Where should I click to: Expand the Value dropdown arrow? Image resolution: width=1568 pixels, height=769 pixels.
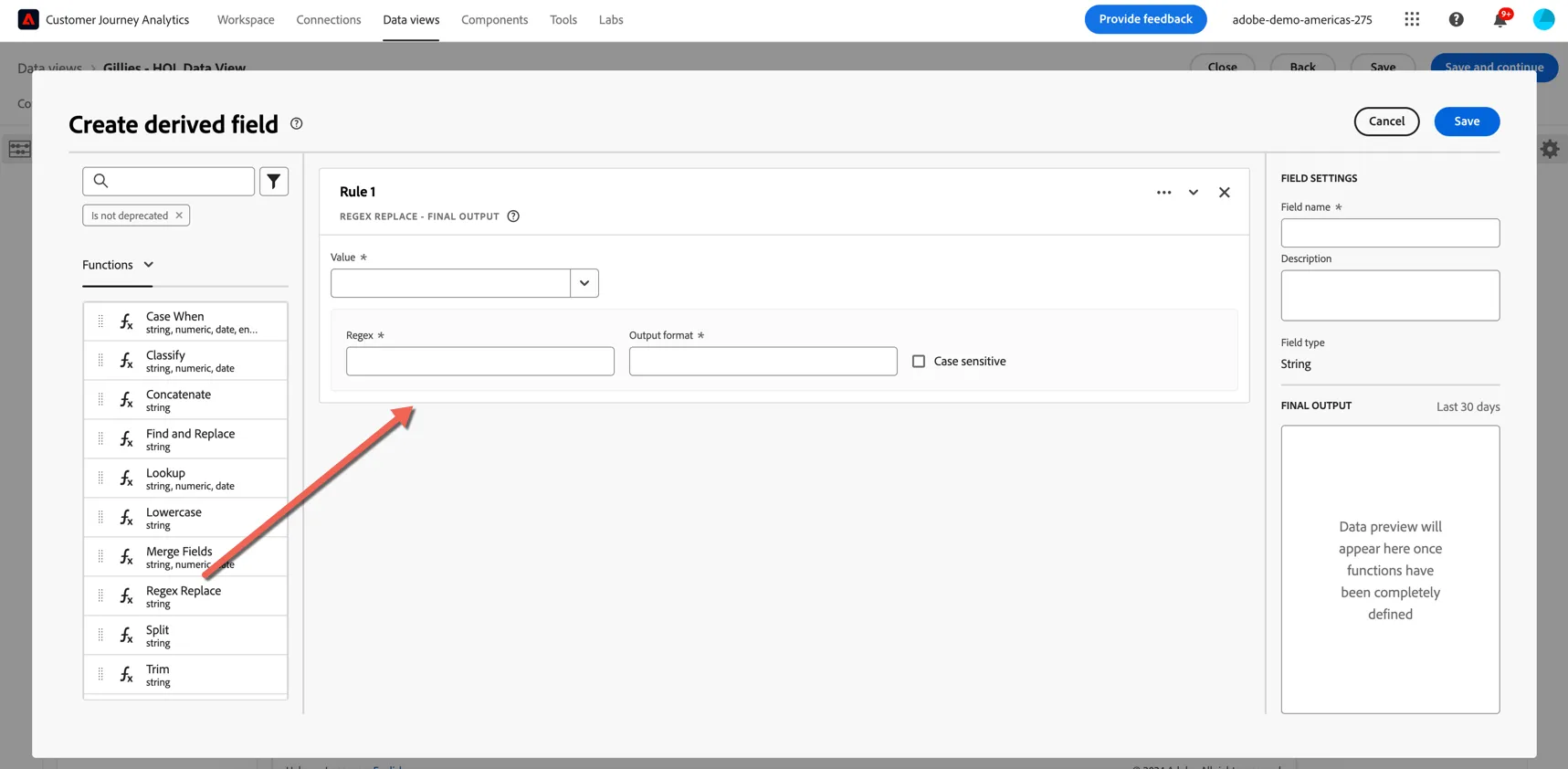click(584, 283)
